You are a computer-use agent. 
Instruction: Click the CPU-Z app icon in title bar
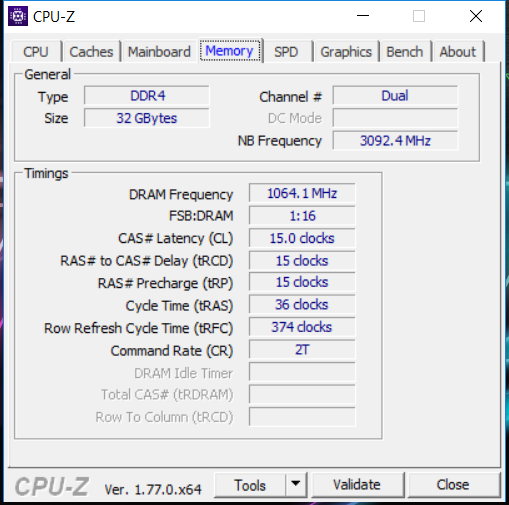18,16
